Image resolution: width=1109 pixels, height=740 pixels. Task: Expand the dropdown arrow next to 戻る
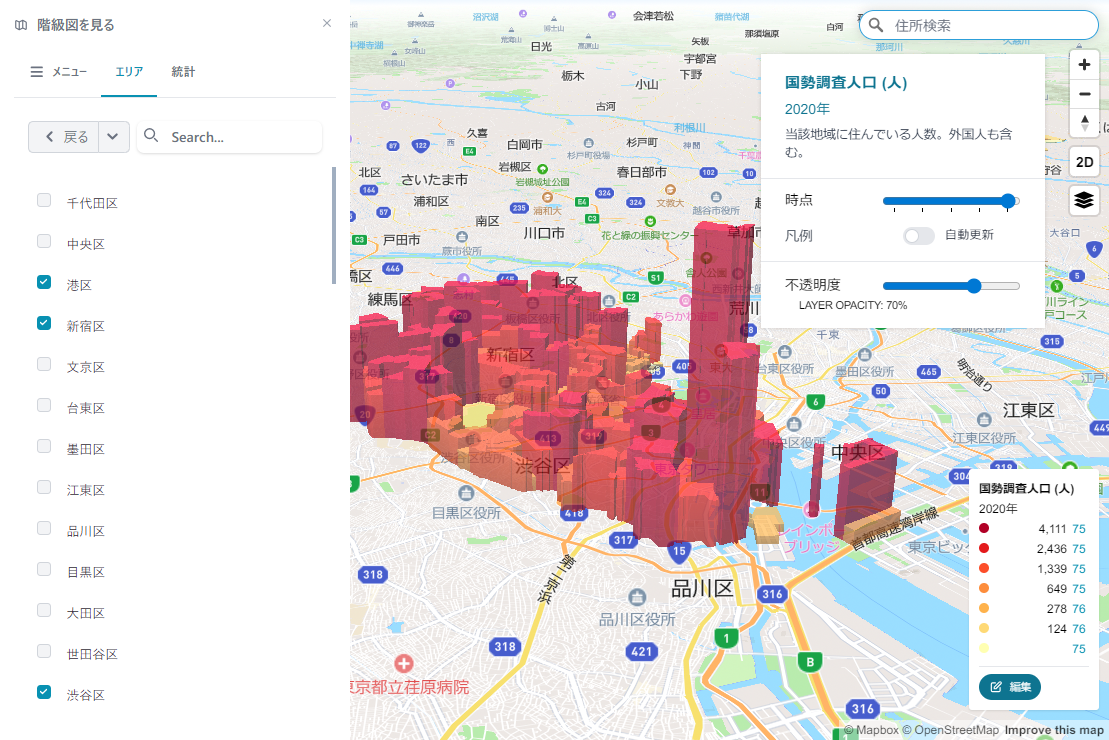pos(114,137)
